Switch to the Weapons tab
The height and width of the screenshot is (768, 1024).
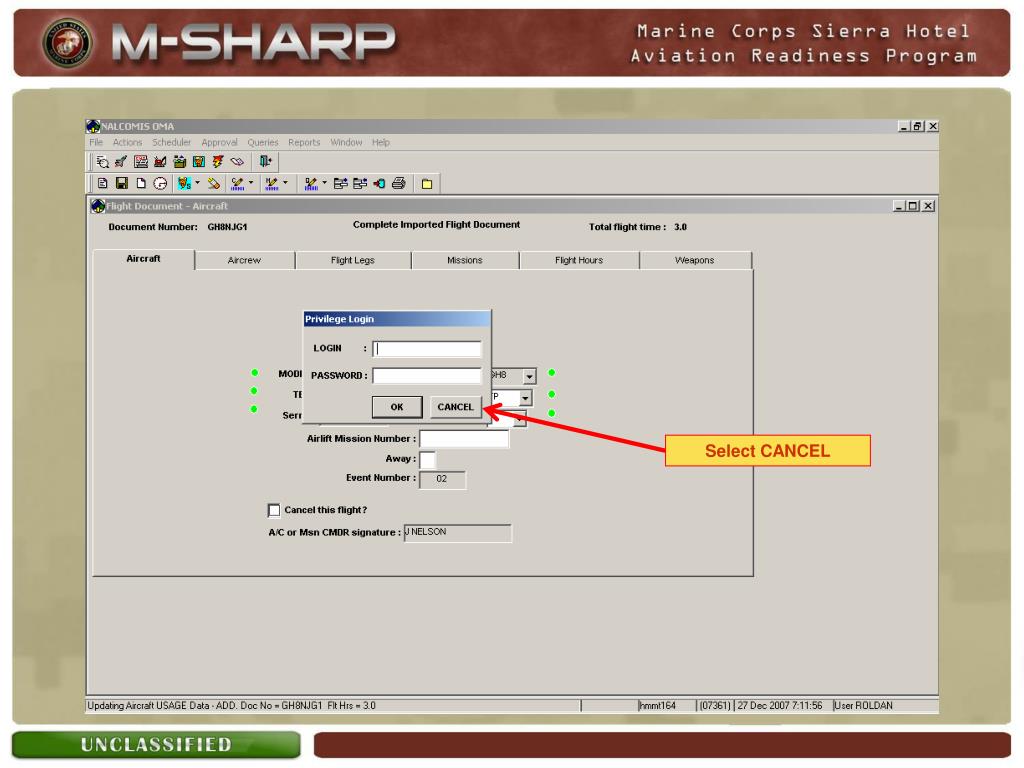tap(694, 260)
